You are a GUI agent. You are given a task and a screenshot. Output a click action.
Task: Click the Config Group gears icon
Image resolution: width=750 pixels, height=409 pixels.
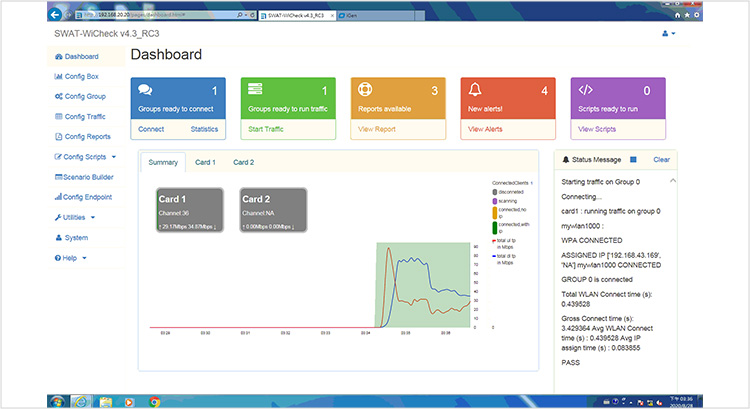click(x=59, y=97)
